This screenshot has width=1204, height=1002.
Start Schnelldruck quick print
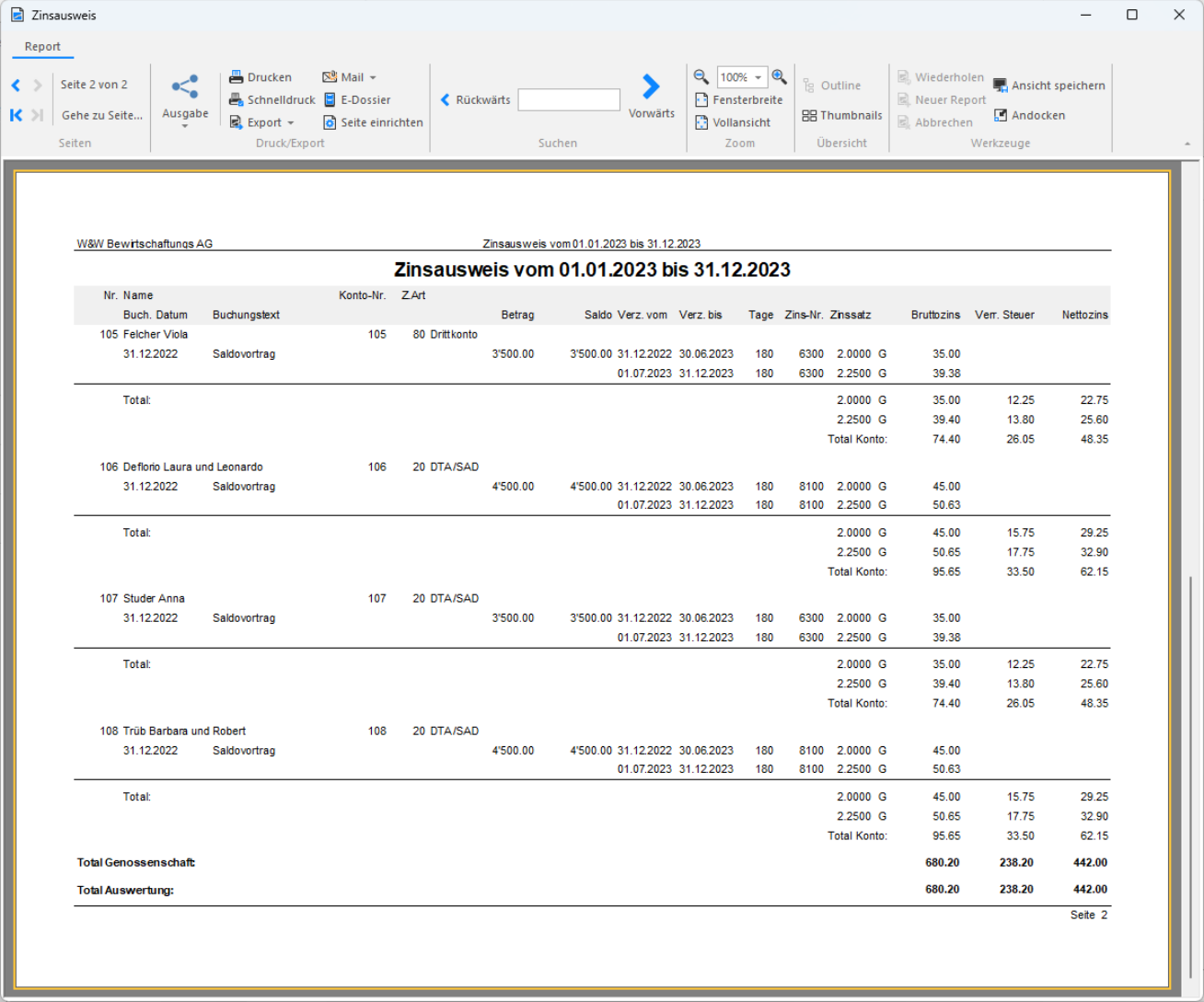pyautogui.click(x=272, y=99)
